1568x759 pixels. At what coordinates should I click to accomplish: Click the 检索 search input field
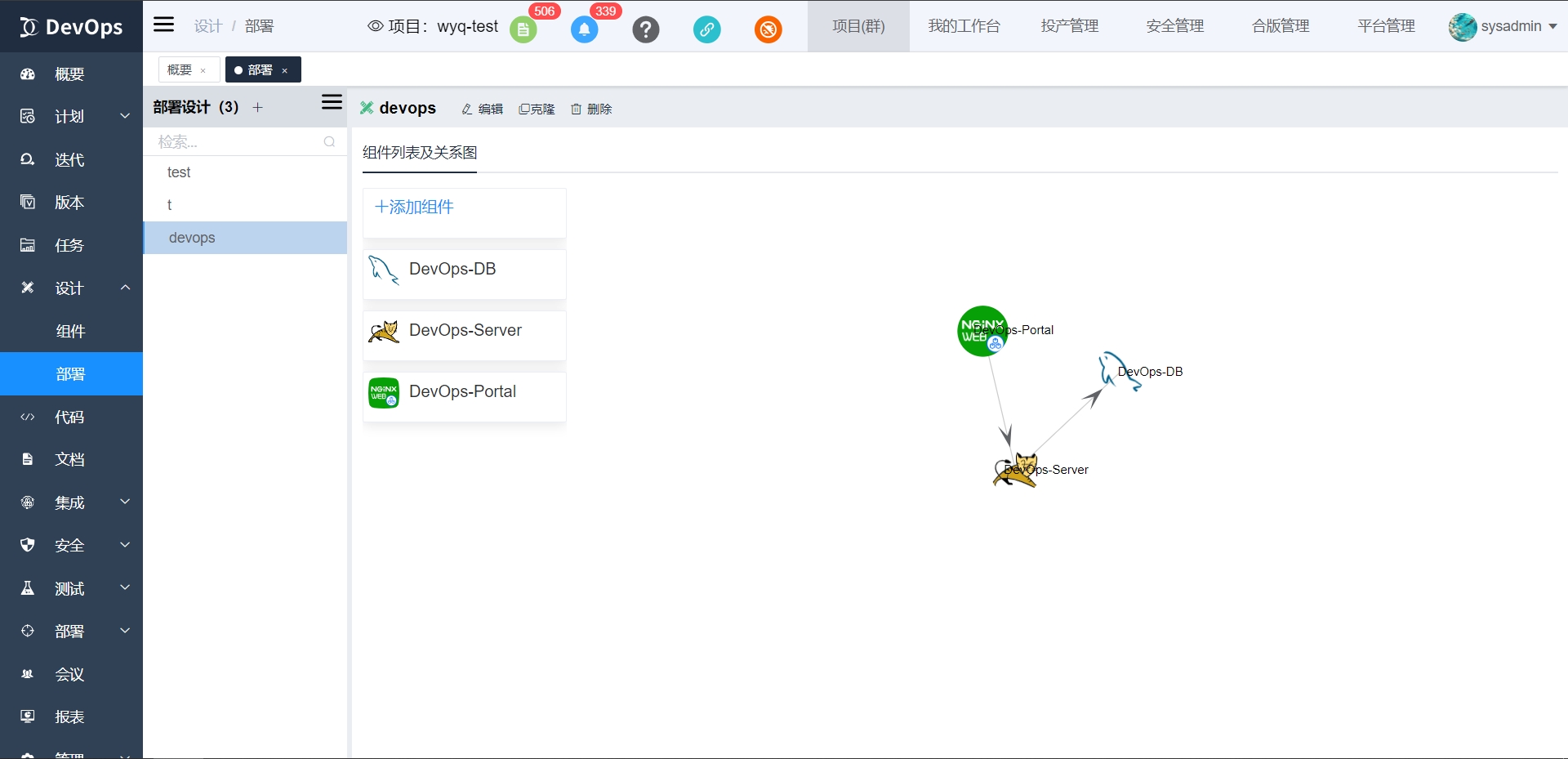tap(245, 141)
